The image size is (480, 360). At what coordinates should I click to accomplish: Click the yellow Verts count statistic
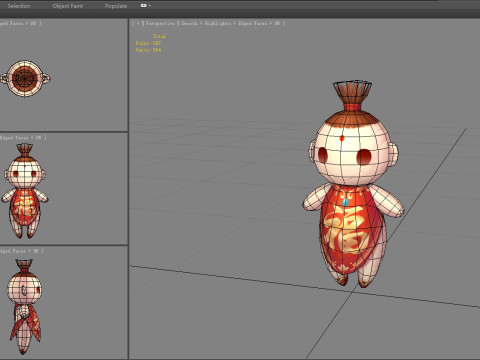[148, 50]
